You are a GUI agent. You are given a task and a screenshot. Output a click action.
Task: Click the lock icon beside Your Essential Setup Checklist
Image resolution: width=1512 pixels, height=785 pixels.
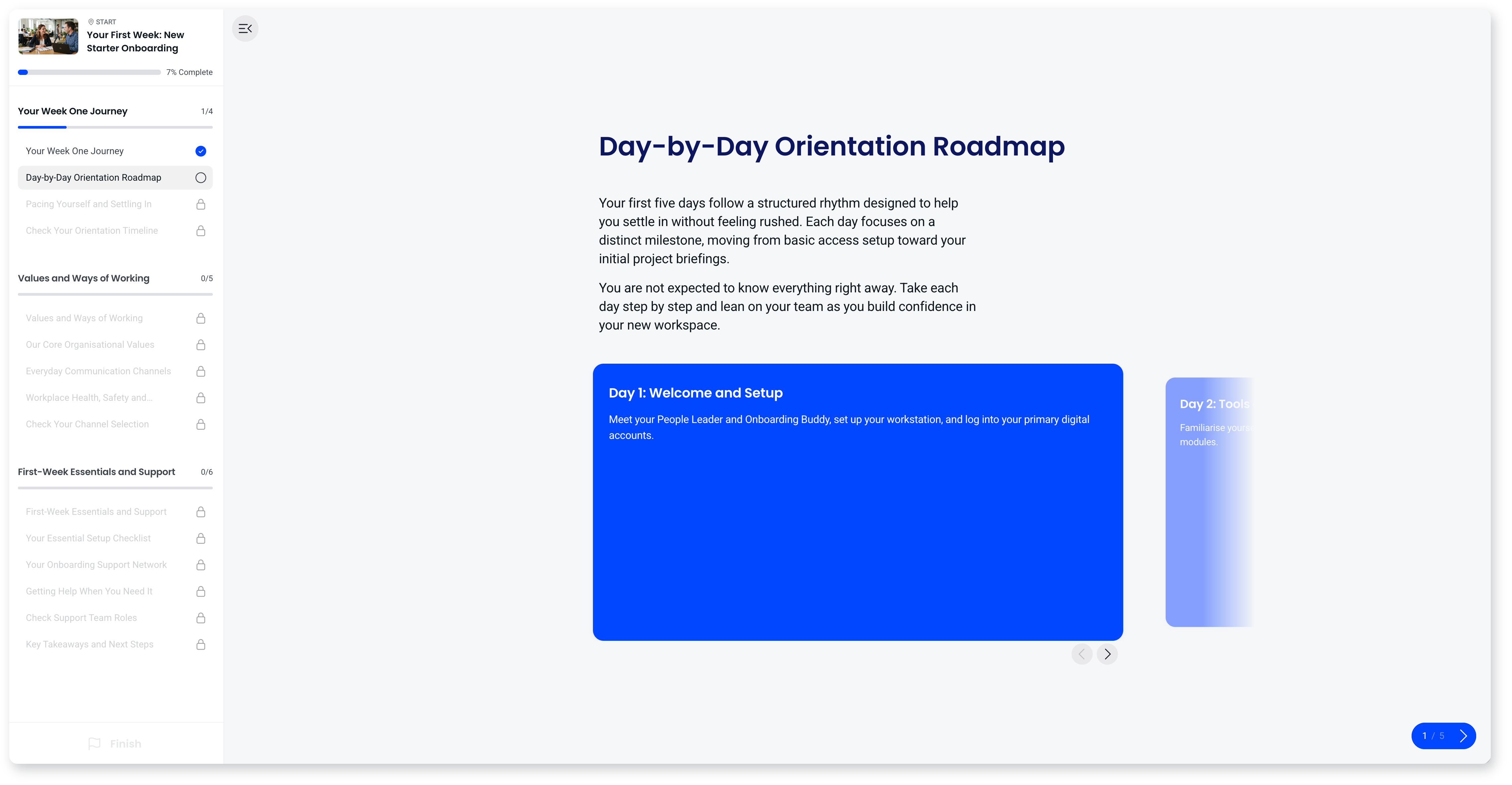[x=201, y=538]
